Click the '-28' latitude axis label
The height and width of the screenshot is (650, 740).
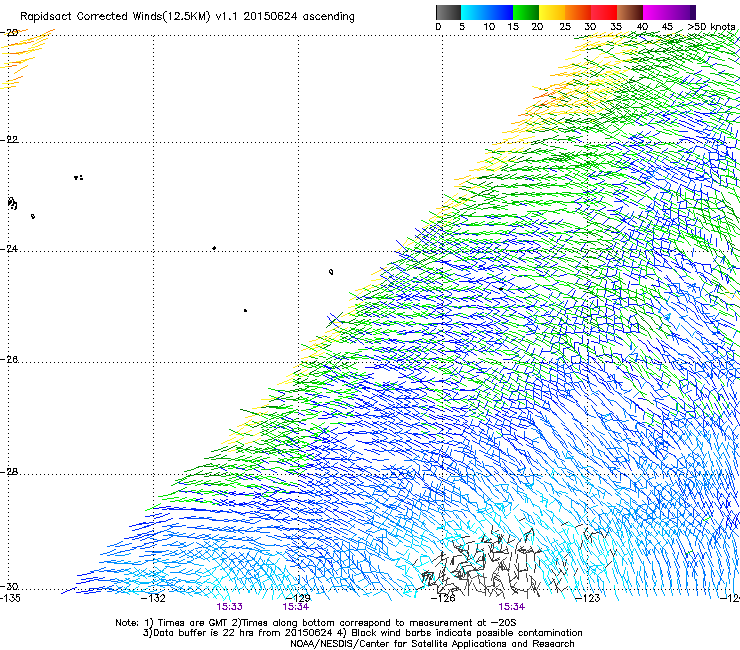coord(9,472)
